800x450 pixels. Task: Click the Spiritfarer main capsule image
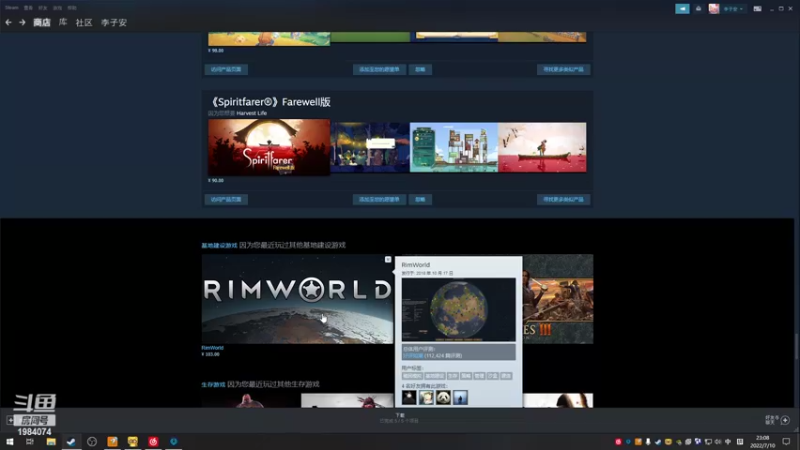(x=269, y=147)
